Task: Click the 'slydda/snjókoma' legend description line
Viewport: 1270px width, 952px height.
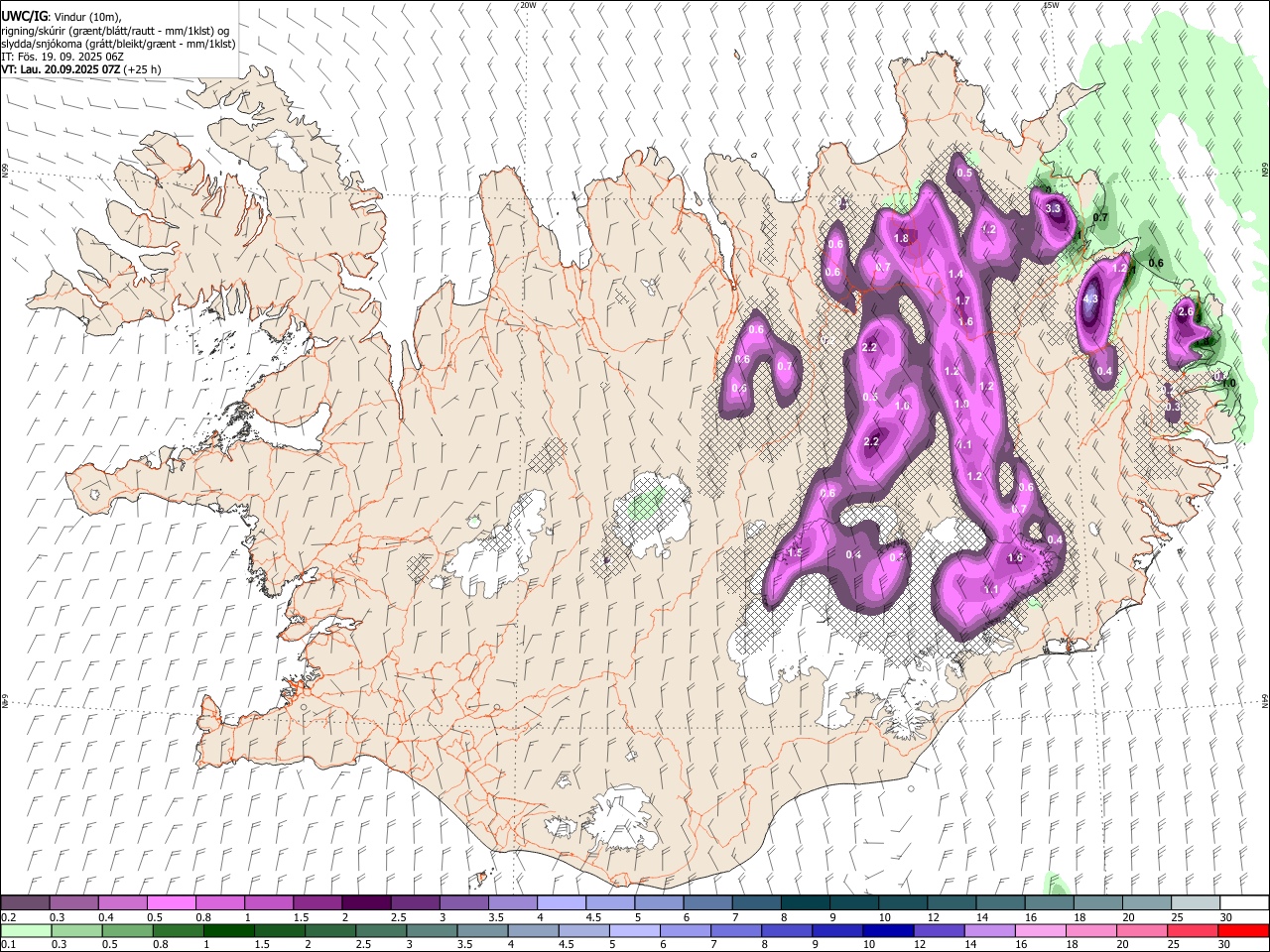Action: [x=118, y=44]
